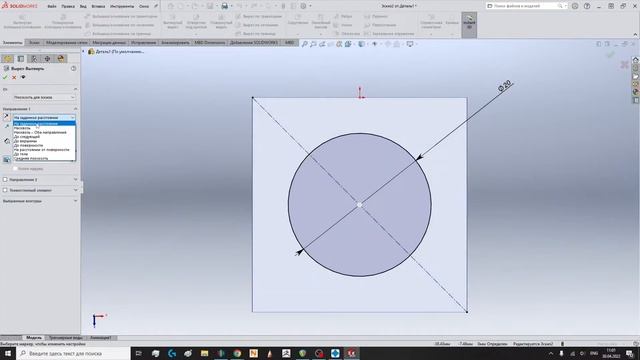Click the Print icon in the top toolbar
The height and width of the screenshot is (360, 640).
(x=224, y=6)
